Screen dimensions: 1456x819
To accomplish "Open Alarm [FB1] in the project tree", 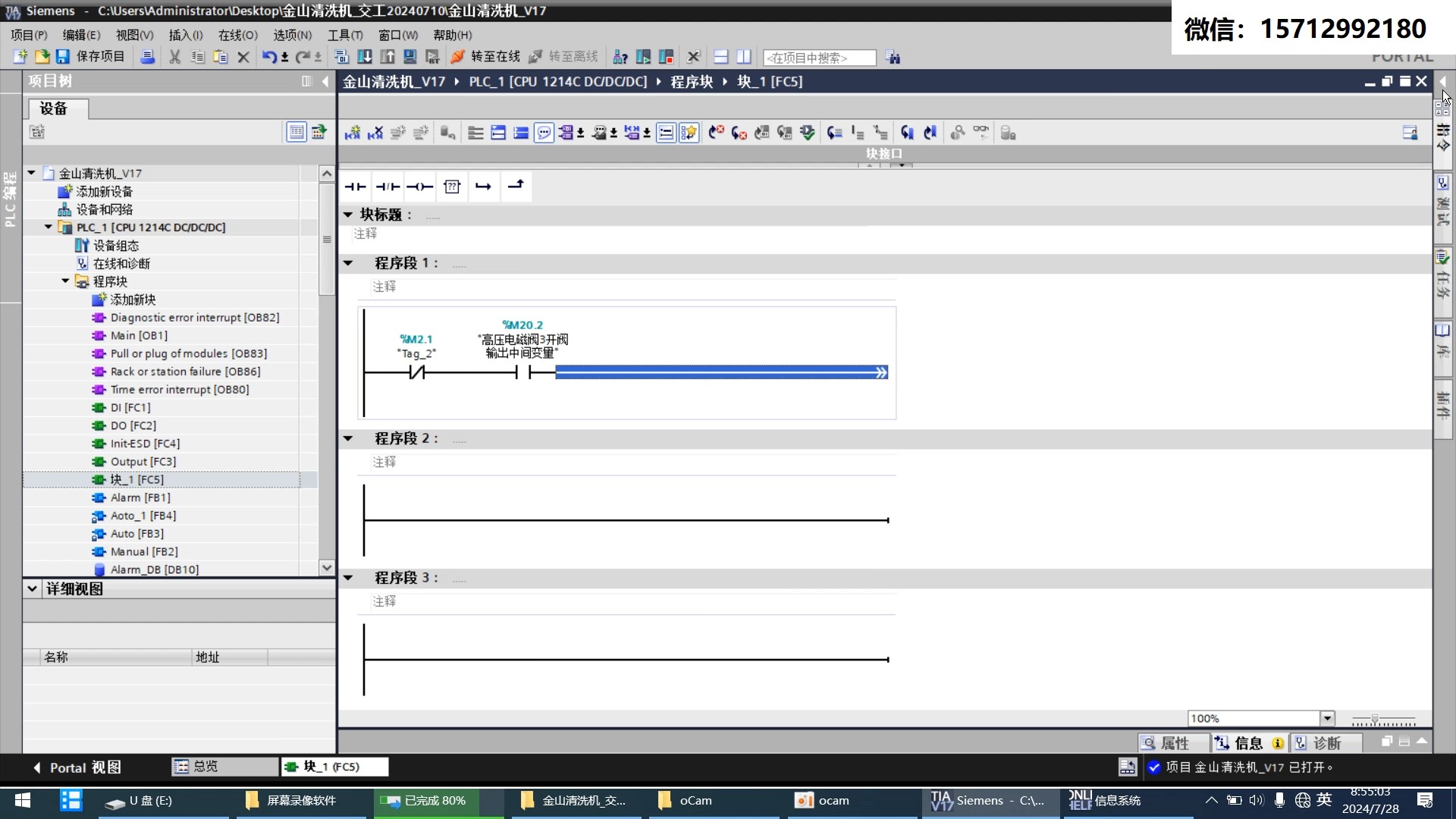I will 140,497.
